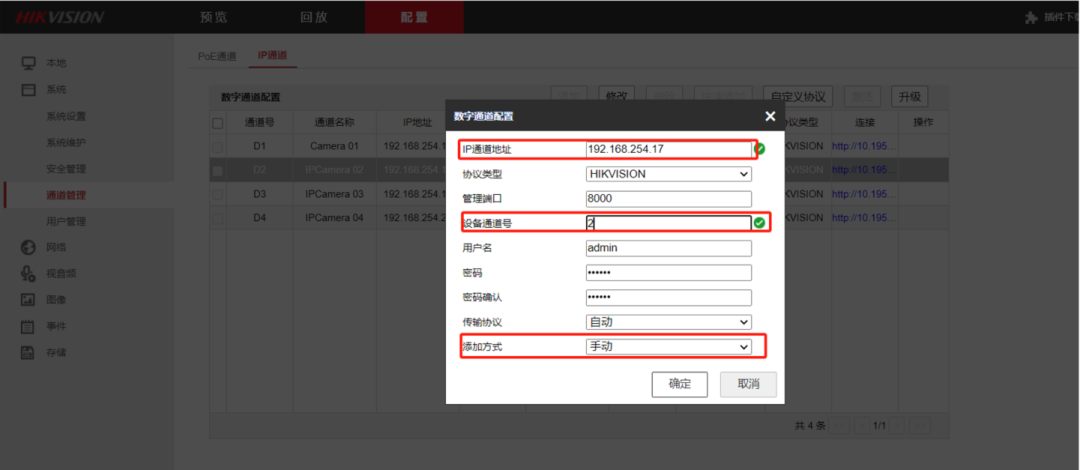Click the 确定 confirm button
1080x470 pixels.
(x=679, y=384)
